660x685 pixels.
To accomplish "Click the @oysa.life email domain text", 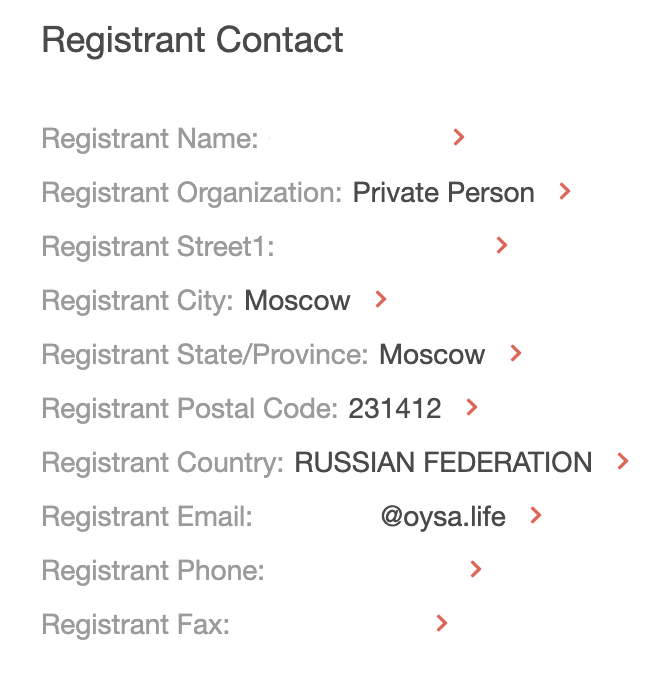I will (443, 517).
